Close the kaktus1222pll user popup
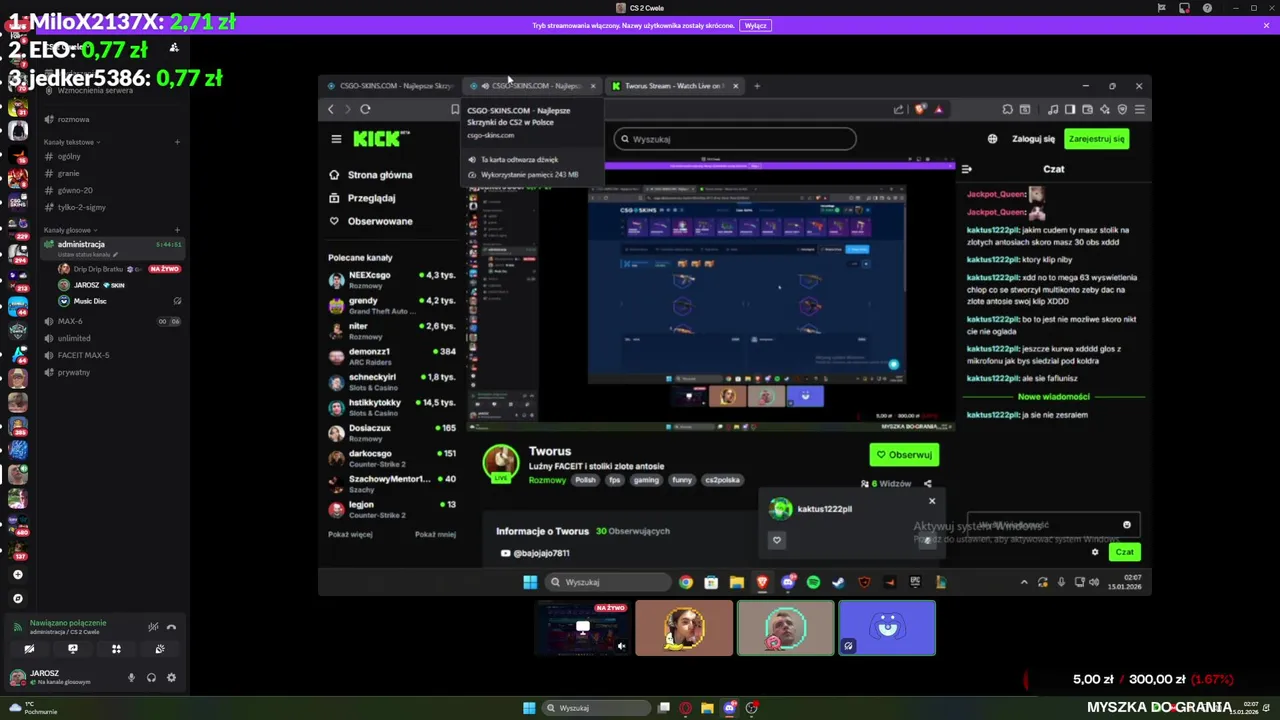This screenshot has height=720, width=1280. [x=932, y=501]
